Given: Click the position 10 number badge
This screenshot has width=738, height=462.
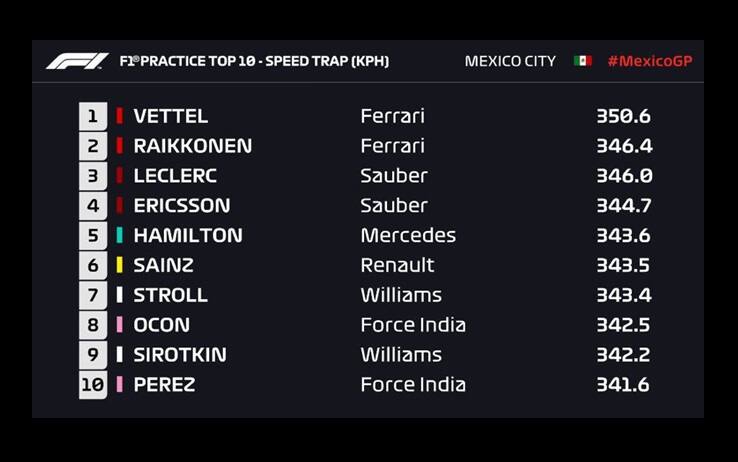Looking at the screenshot, I should pyautogui.click(x=93, y=384).
